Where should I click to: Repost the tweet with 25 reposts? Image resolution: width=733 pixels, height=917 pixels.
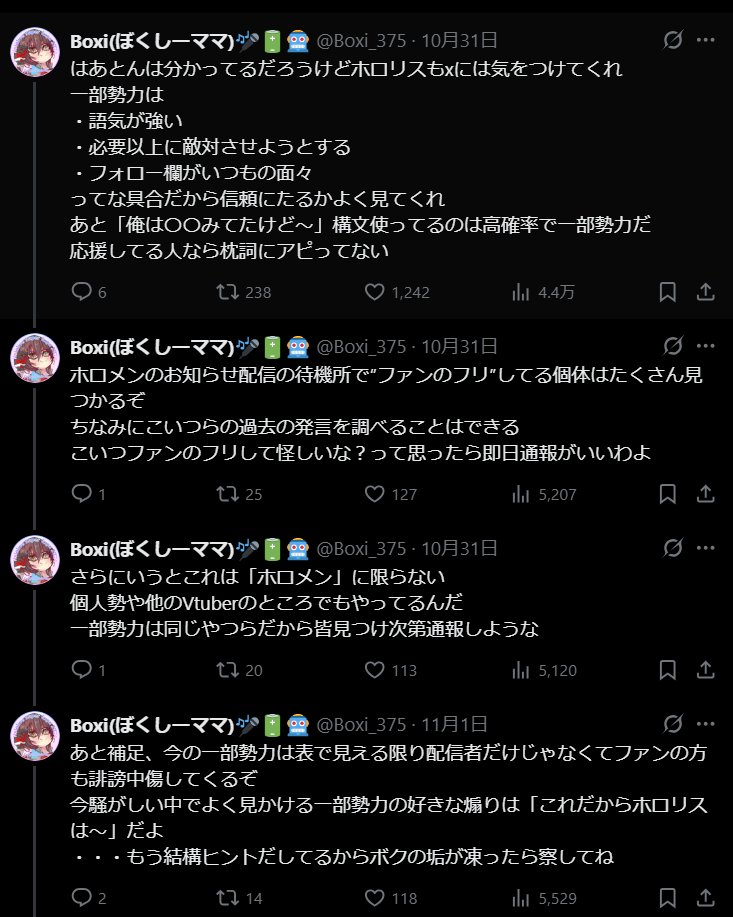229,494
